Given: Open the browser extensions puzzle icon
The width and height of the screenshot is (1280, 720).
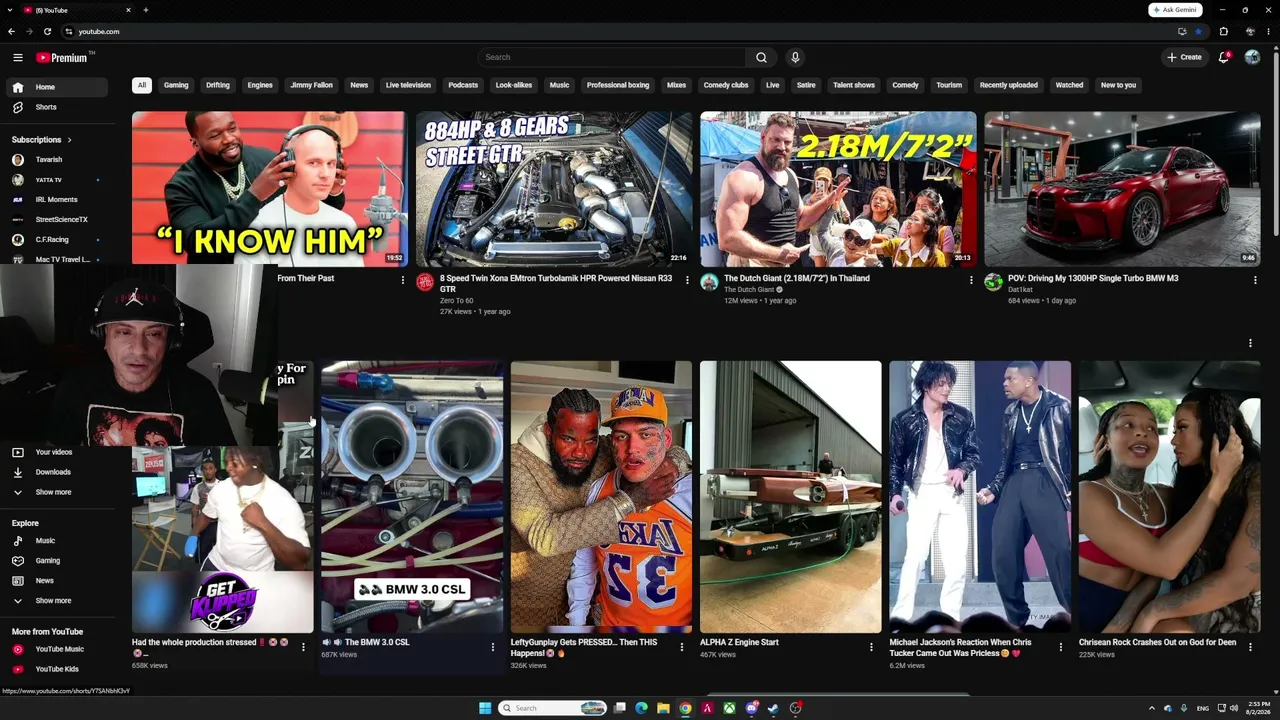Looking at the screenshot, I should pyautogui.click(x=1223, y=31).
